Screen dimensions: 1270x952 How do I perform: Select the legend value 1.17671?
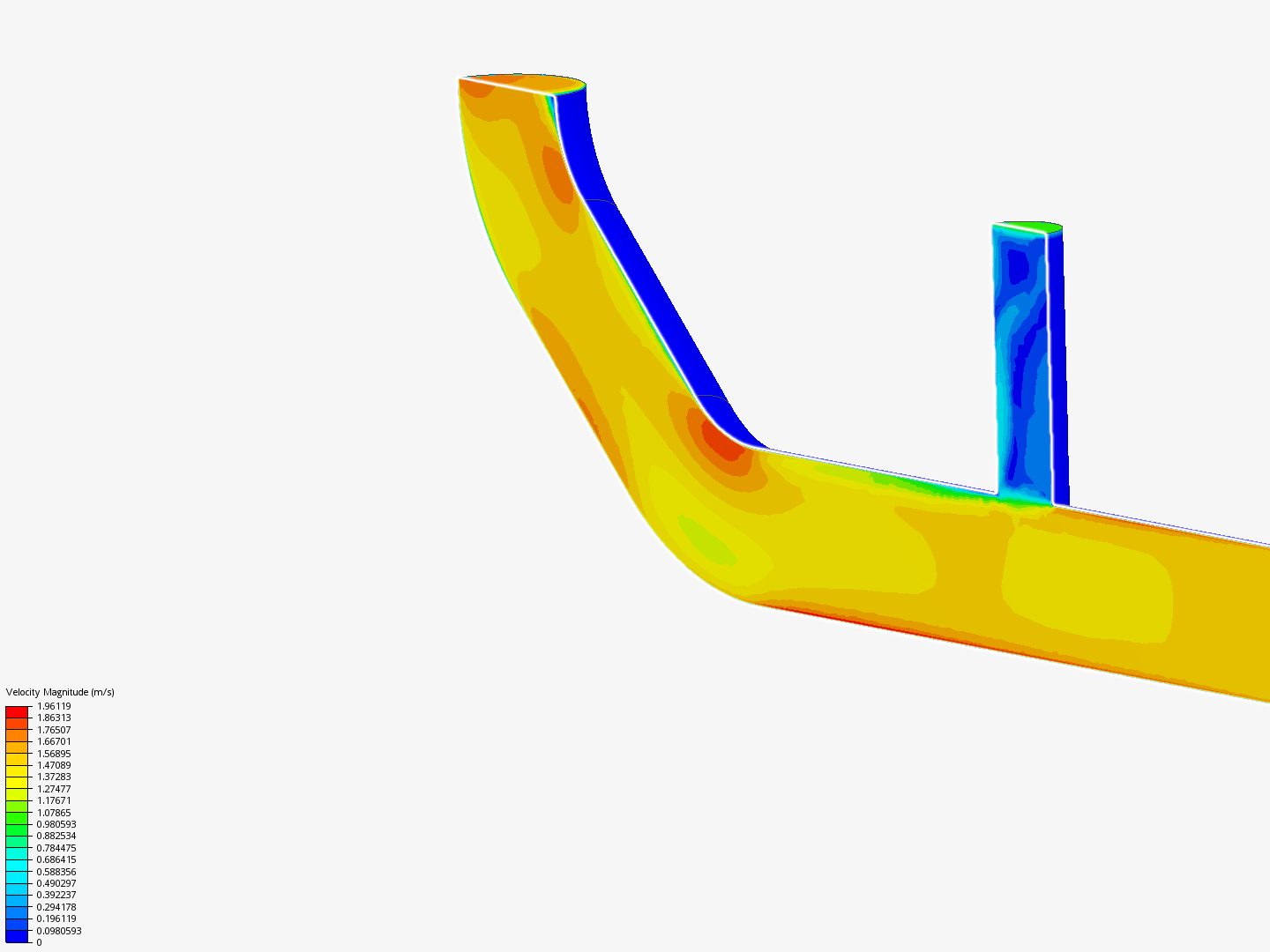(54, 800)
